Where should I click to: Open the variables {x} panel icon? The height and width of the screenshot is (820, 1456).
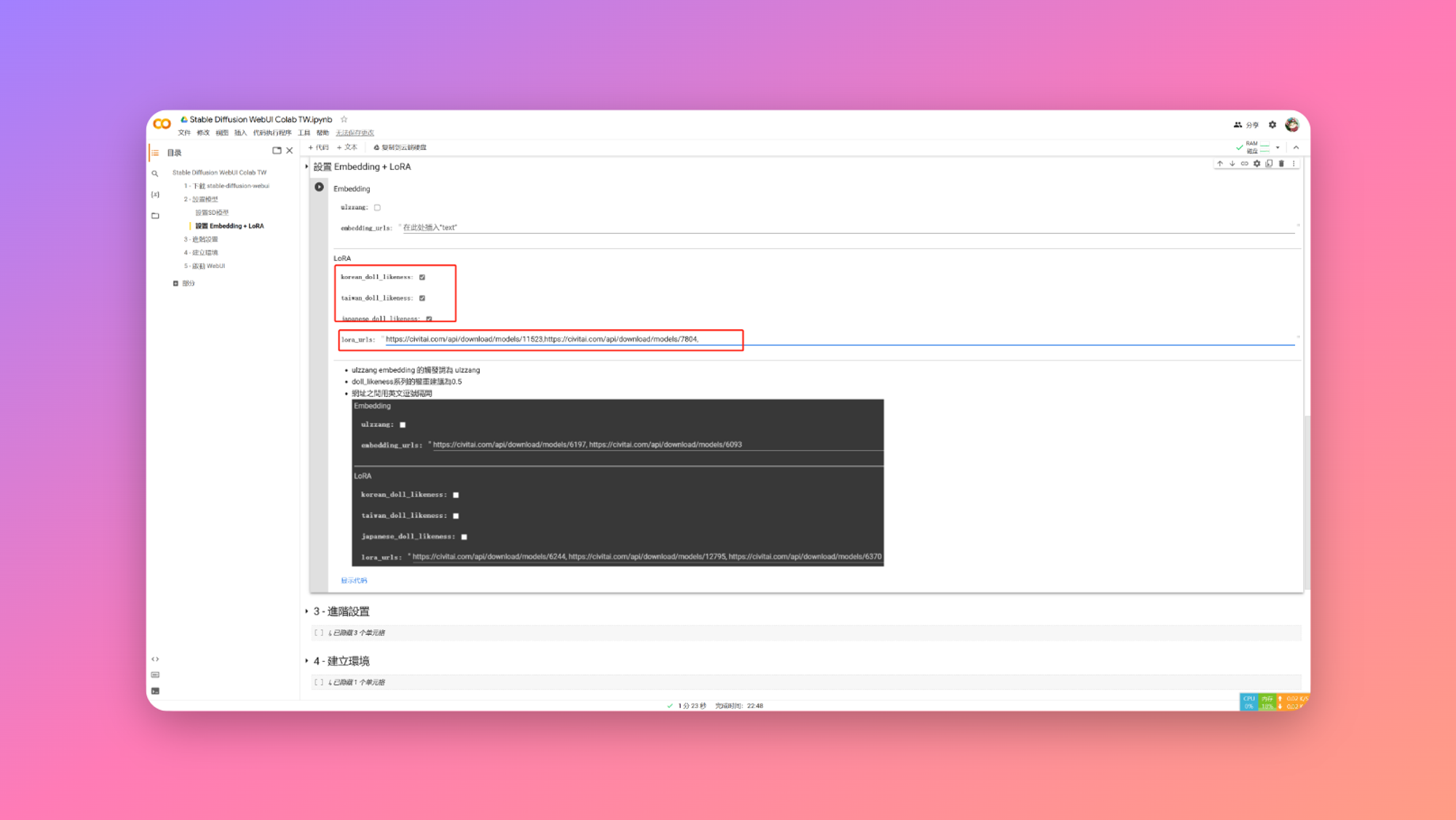click(x=155, y=194)
